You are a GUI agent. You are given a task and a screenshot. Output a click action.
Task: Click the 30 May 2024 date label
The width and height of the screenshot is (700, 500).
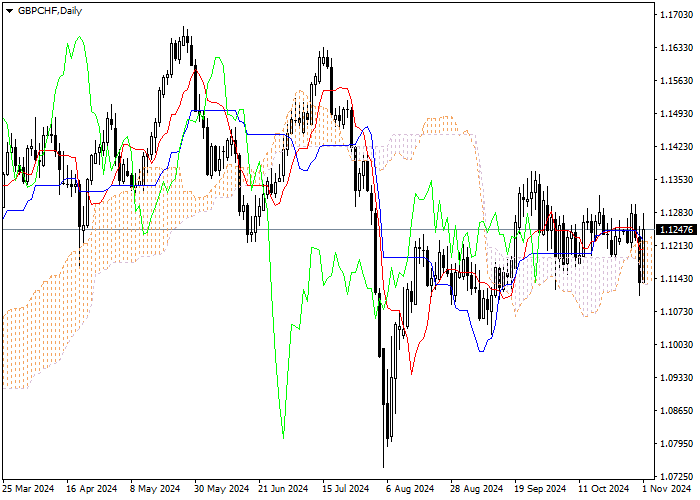pos(221,489)
